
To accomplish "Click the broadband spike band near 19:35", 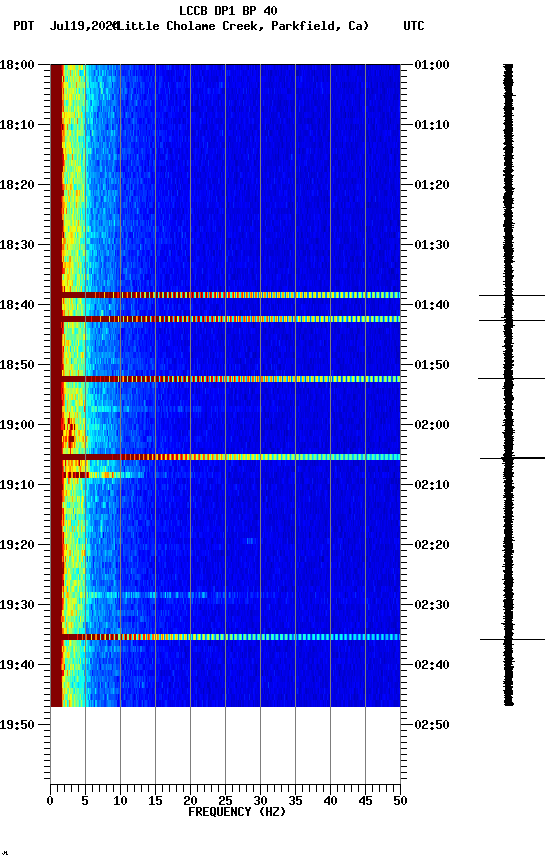I will [x=225, y=637].
